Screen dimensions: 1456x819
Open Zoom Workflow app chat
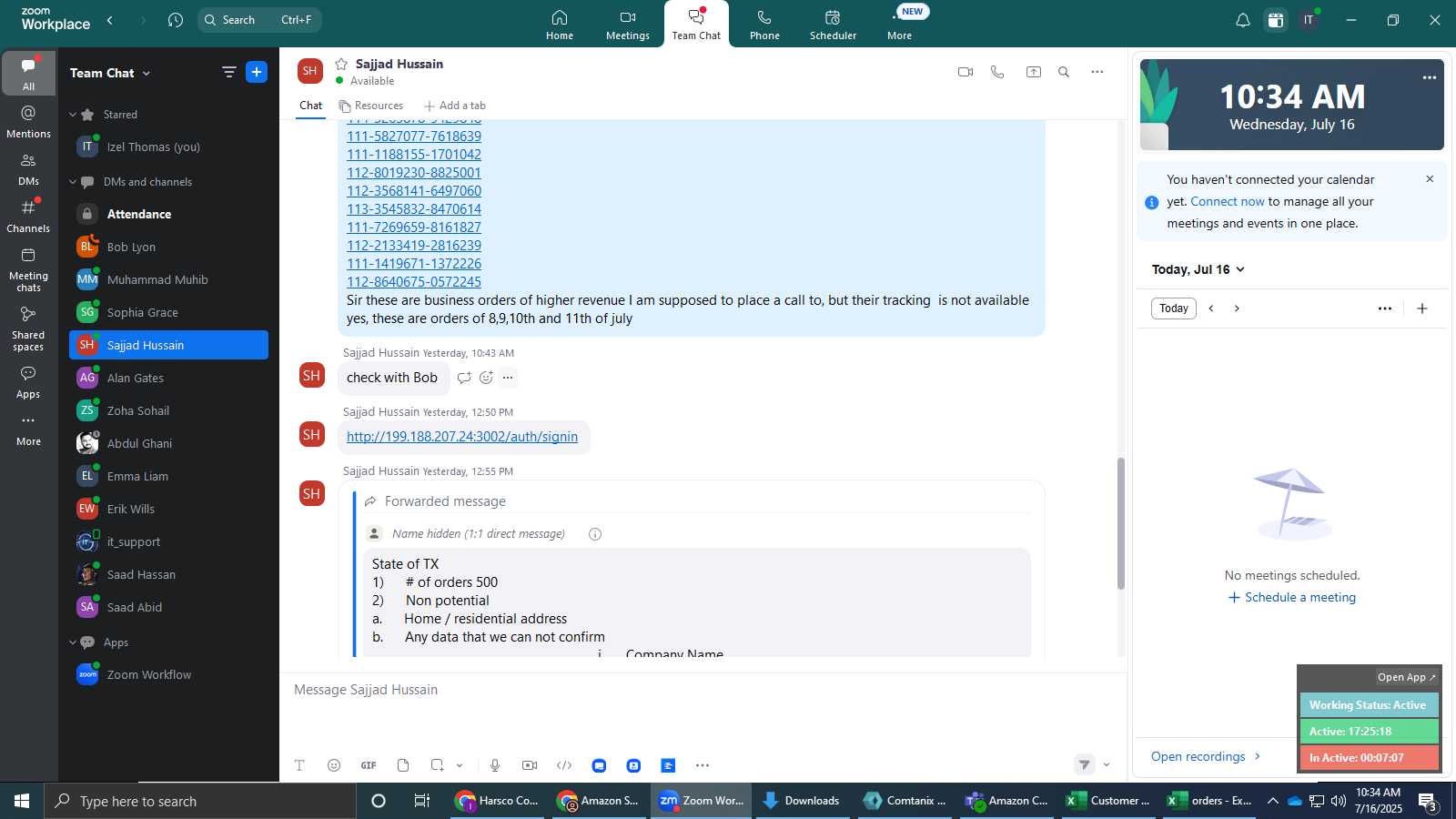(x=168, y=674)
